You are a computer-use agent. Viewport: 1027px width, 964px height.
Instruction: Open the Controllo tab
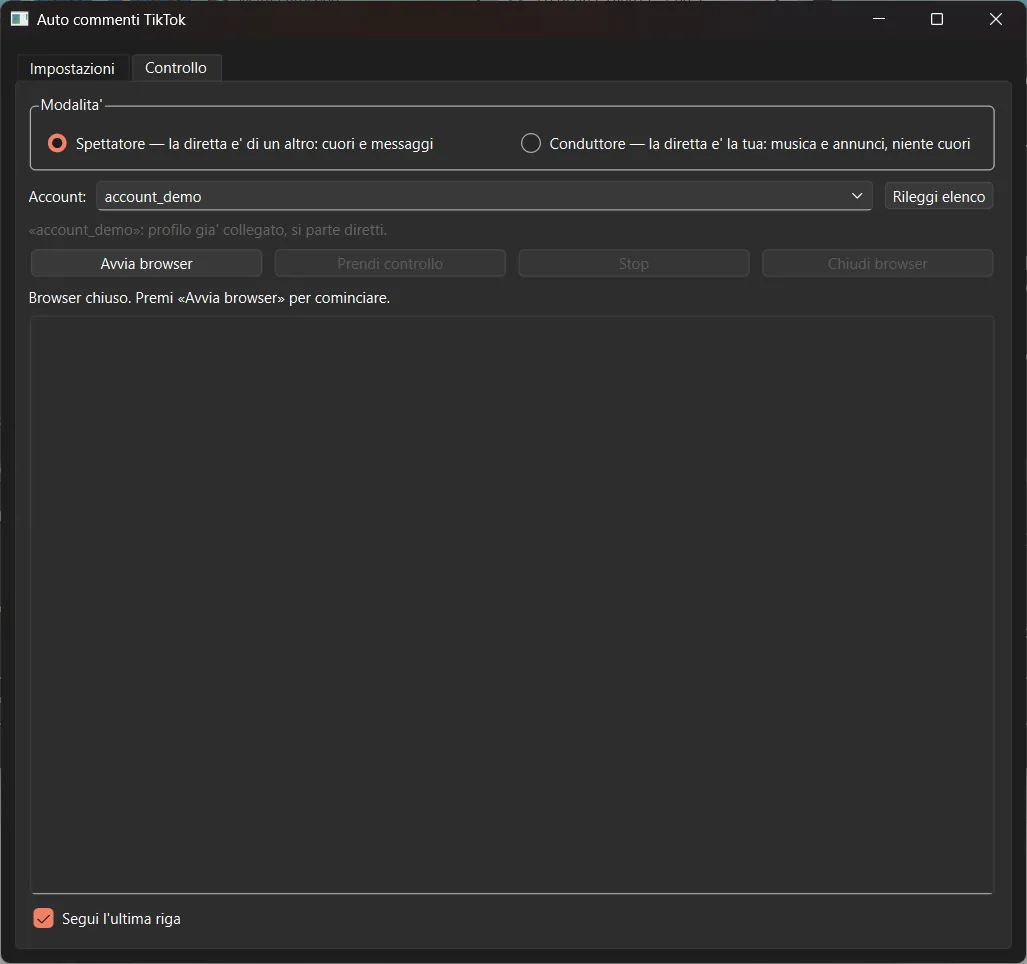pyautogui.click(x=176, y=67)
